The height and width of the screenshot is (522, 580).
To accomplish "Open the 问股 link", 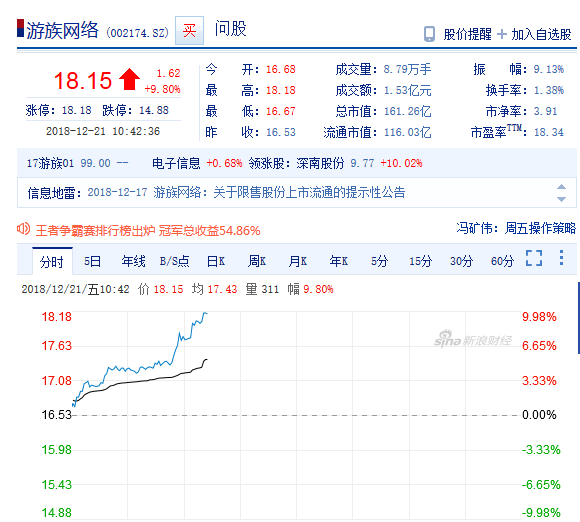I will pyautogui.click(x=230, y=28).
